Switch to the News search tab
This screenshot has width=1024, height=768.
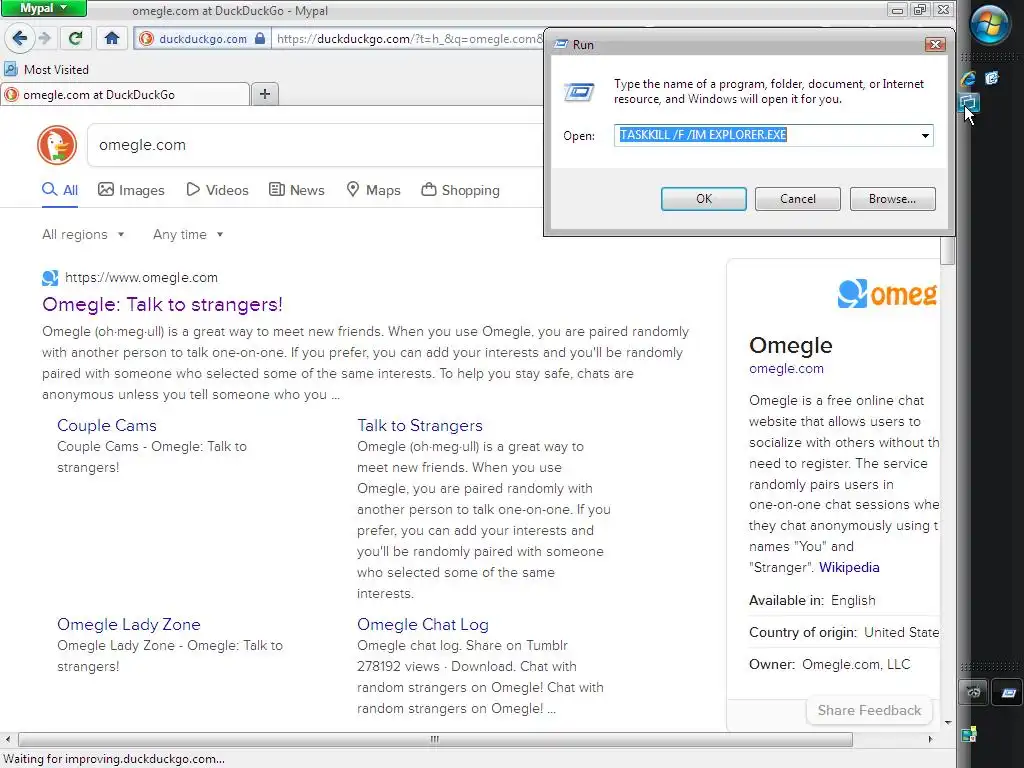point(296,190)
